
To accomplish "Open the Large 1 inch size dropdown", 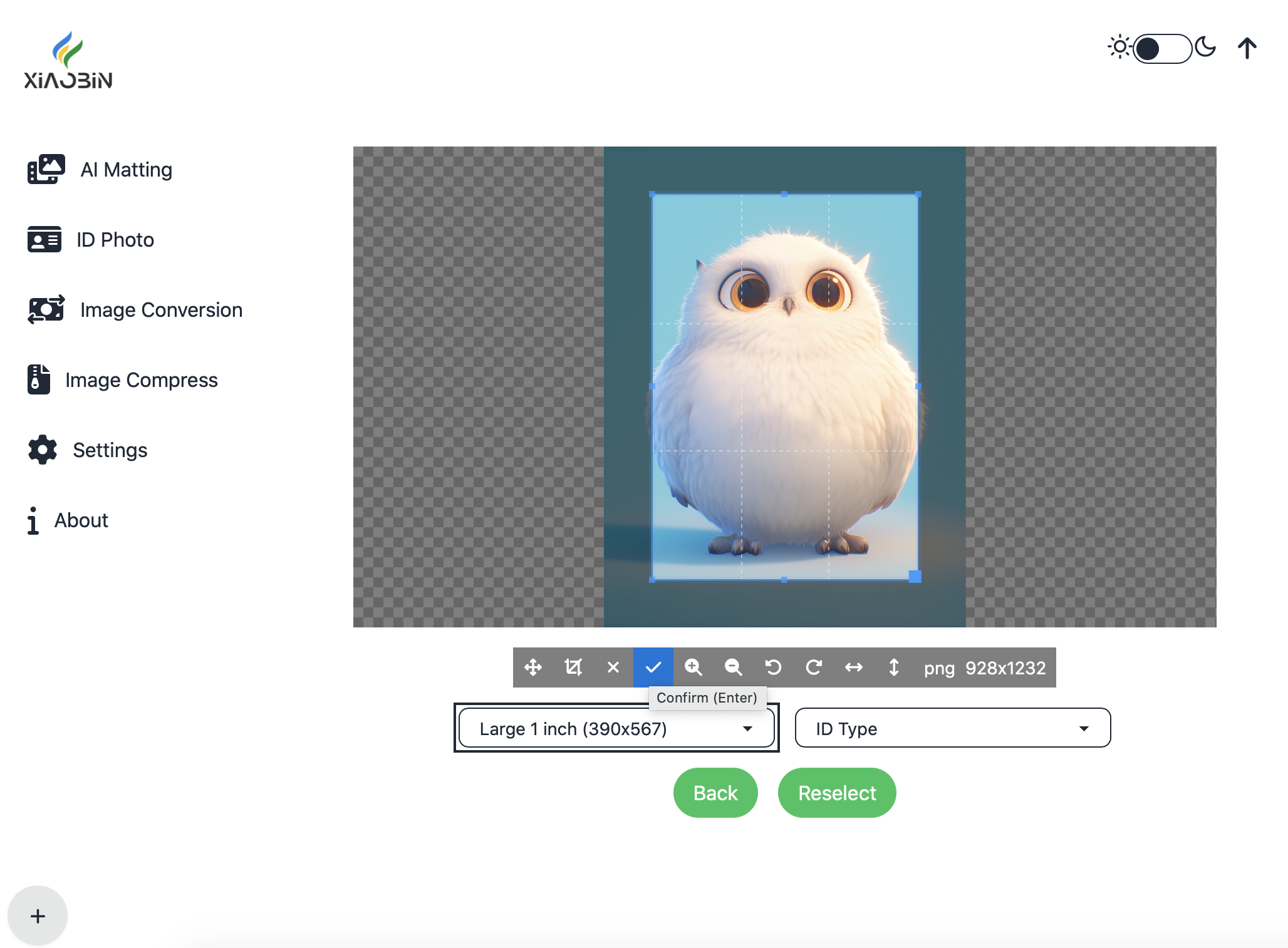I will [616, 728].
